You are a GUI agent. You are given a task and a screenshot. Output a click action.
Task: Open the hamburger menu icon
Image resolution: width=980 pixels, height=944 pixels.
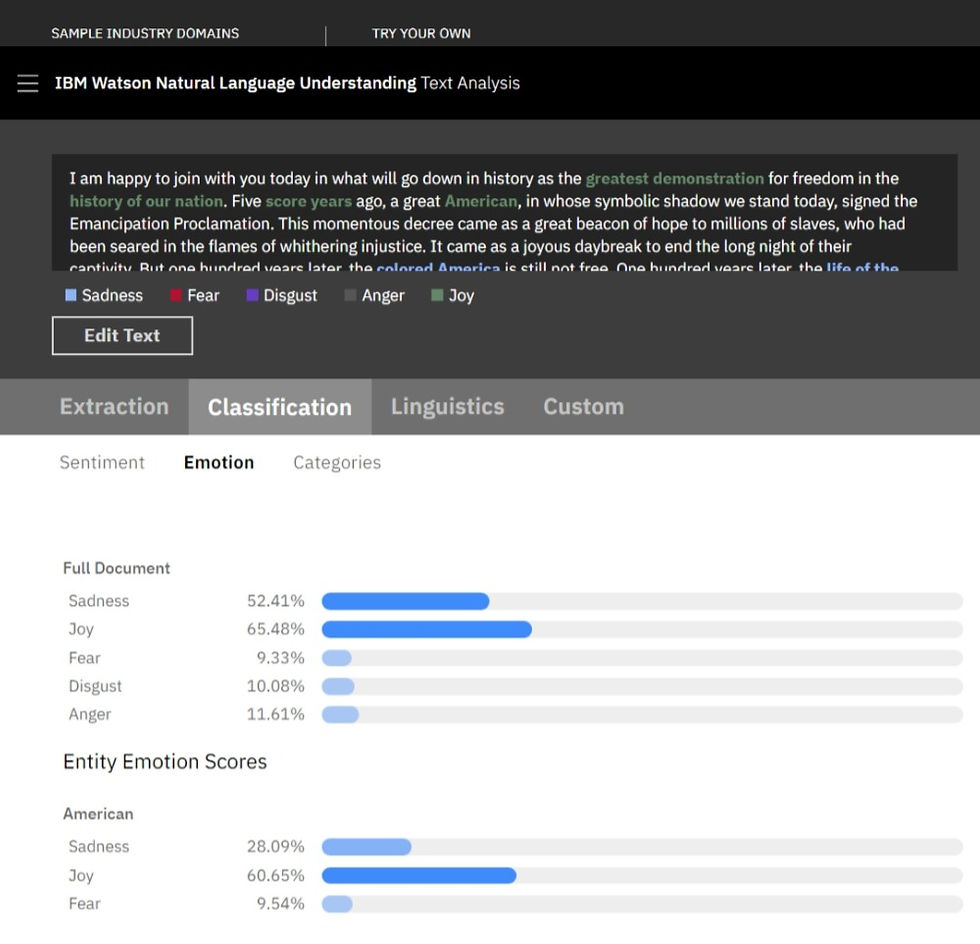pyautogui.click(x=28, y=83)
